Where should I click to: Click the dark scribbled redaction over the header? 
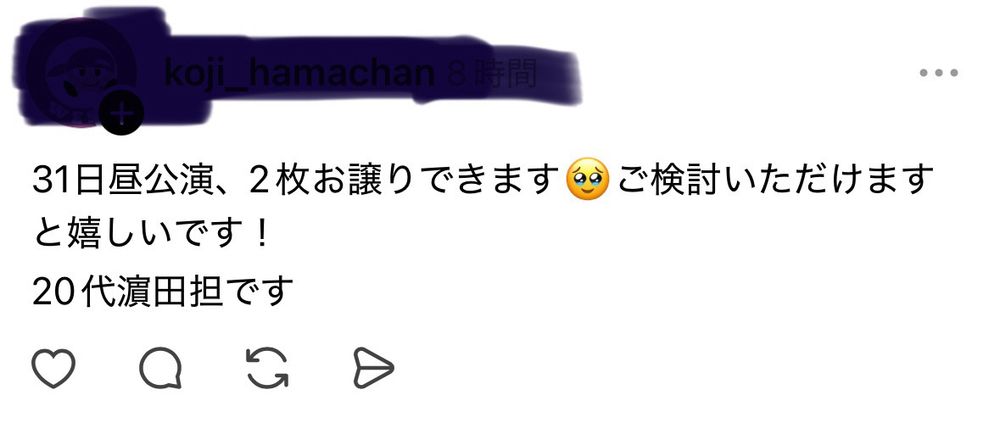pyautogui.click(x=300, y=67)
